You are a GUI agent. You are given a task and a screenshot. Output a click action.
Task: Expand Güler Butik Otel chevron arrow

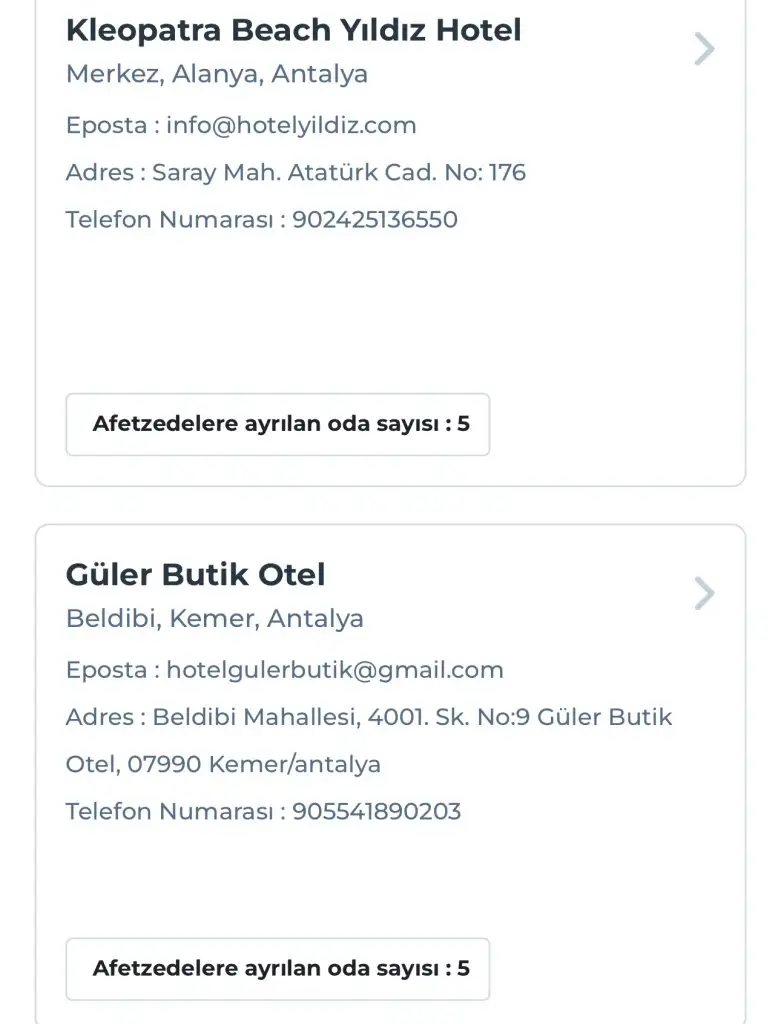click(x=704, y=593)
